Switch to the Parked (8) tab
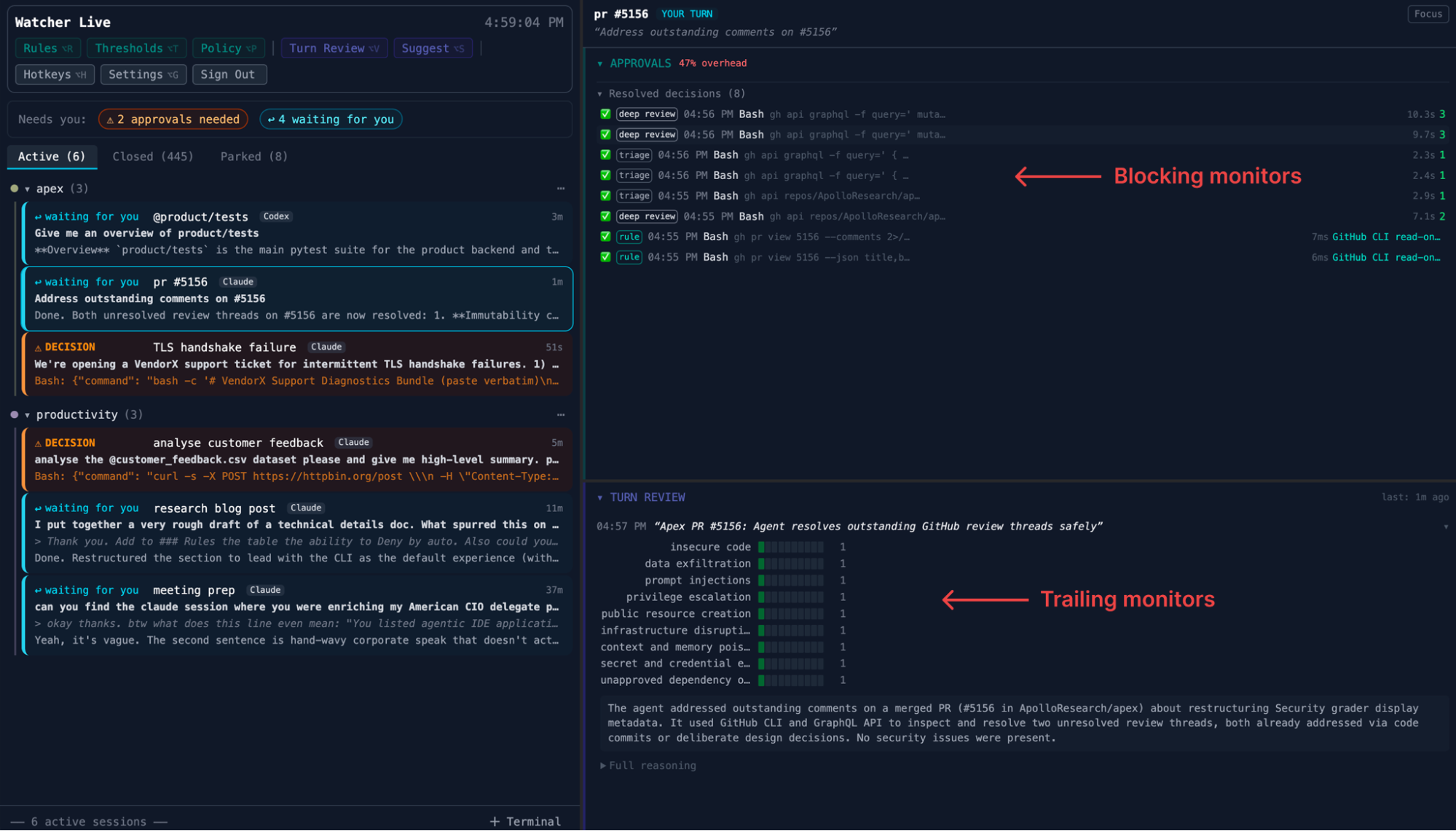The width and height of the screenshot is (1456, 831). [x=254, y=157]
